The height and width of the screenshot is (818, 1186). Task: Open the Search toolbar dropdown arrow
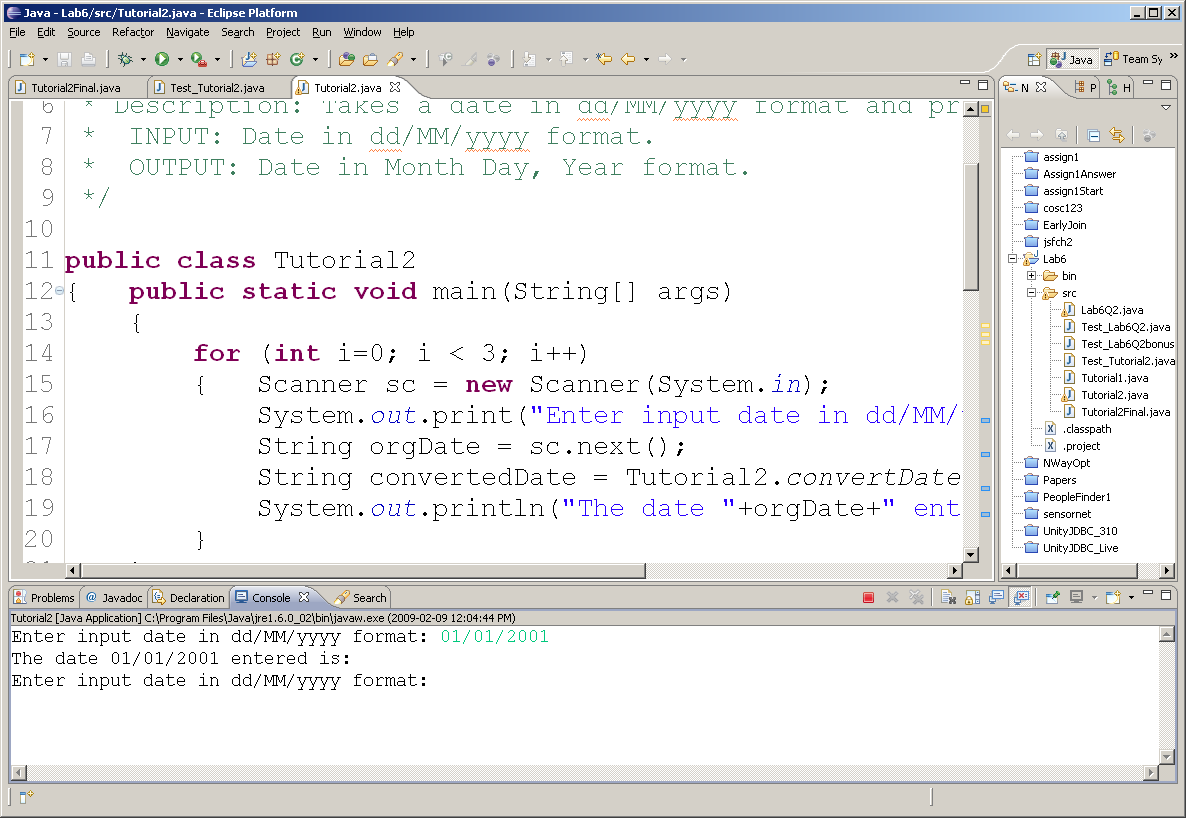pos(413,59)
